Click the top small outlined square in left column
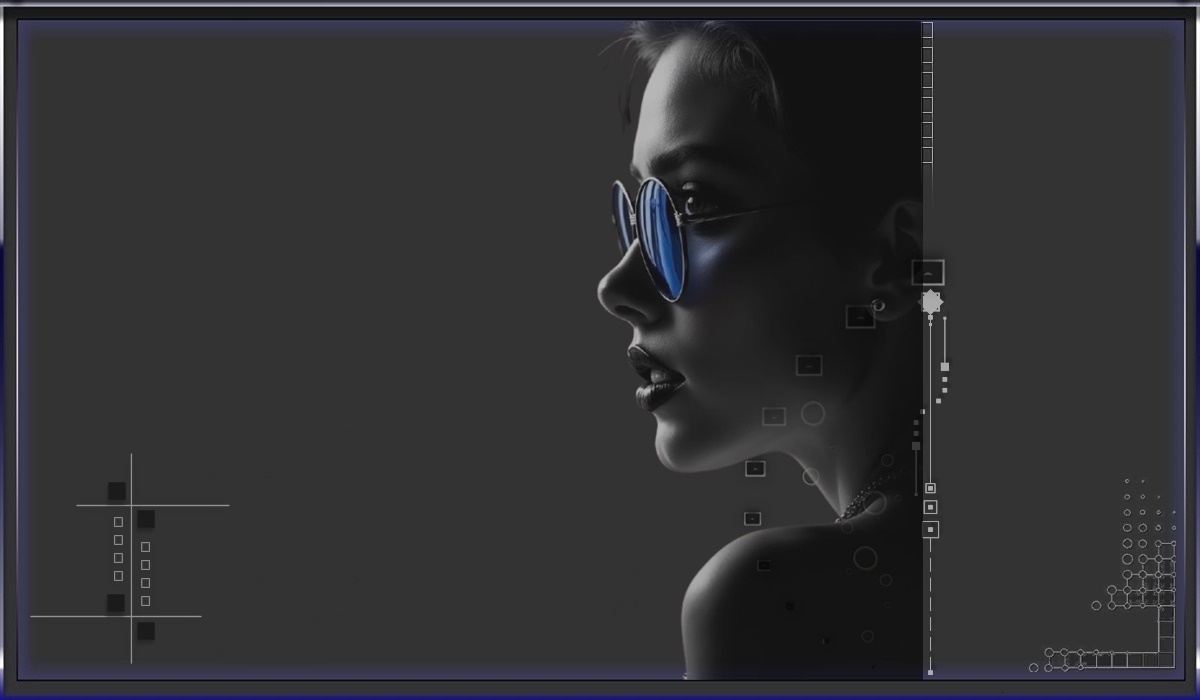 click(x=118, y=522)
